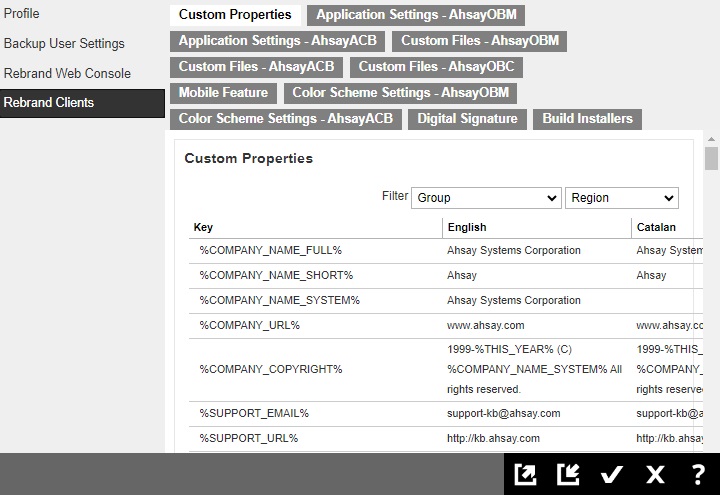Go to Backup User Settings in the sidebar

click(64, 44)
